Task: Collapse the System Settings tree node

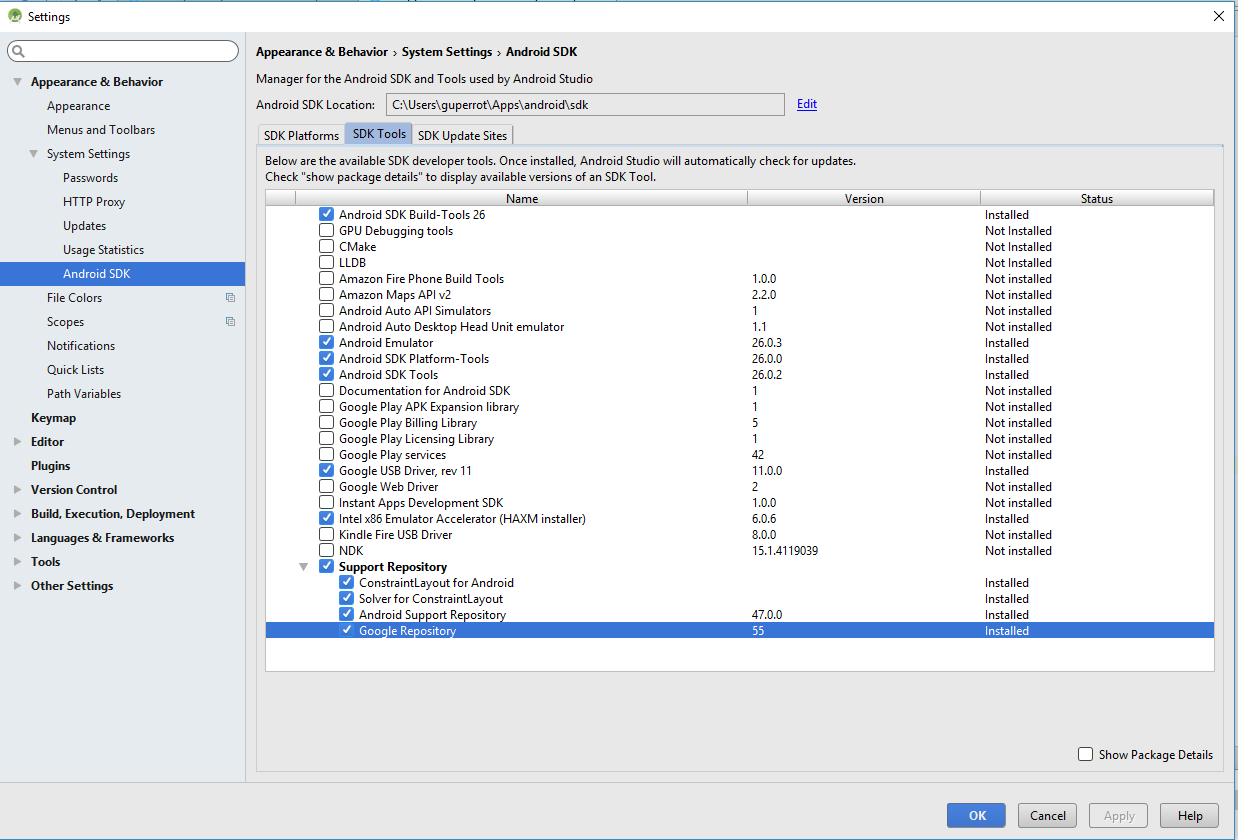Action: (33, 154)
